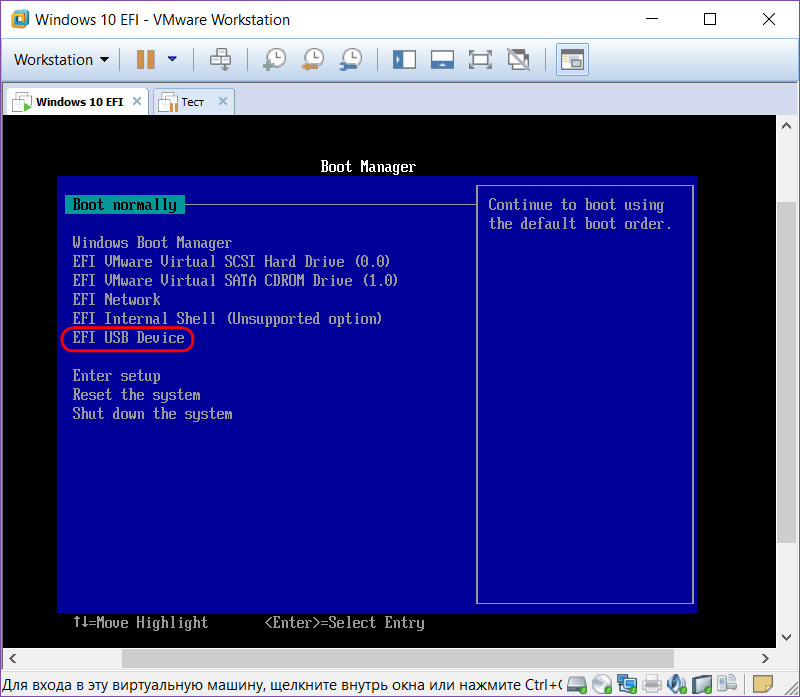Click the printer status icon
The height and width of the screenshot is (697, 800).
(652, 684)
